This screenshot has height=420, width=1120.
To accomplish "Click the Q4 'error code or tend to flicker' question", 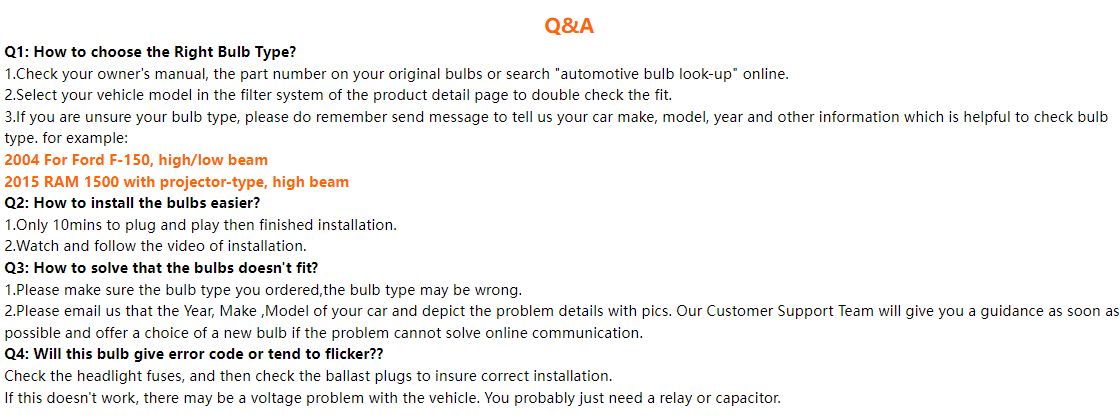I will click(194, 354).
